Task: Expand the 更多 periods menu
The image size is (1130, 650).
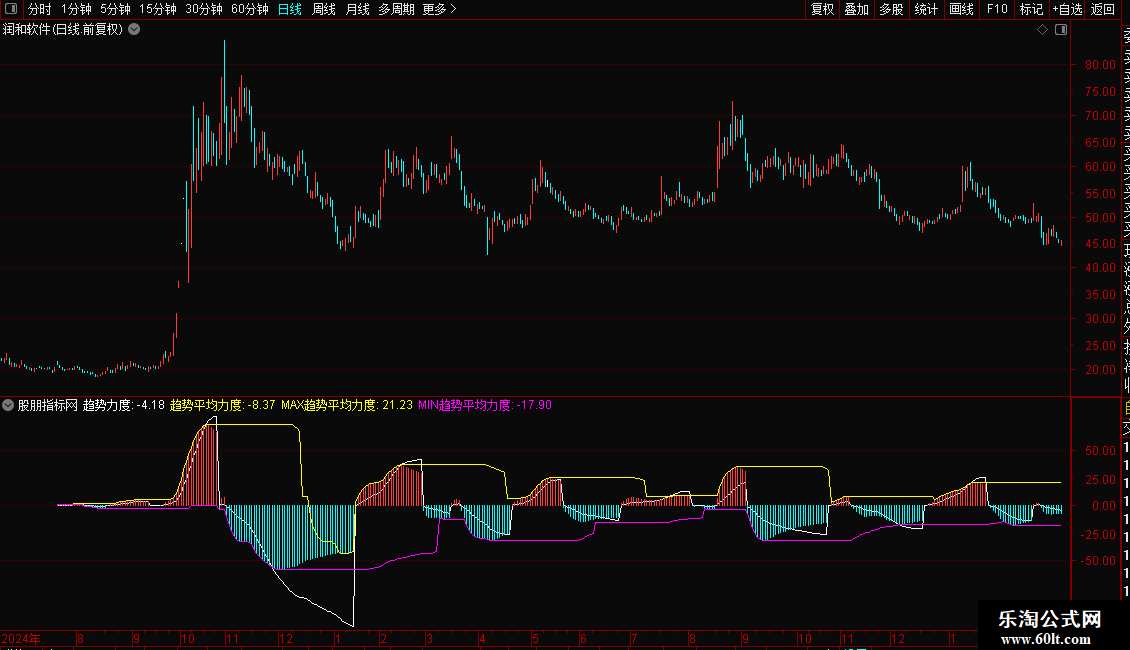Action: 439,9
